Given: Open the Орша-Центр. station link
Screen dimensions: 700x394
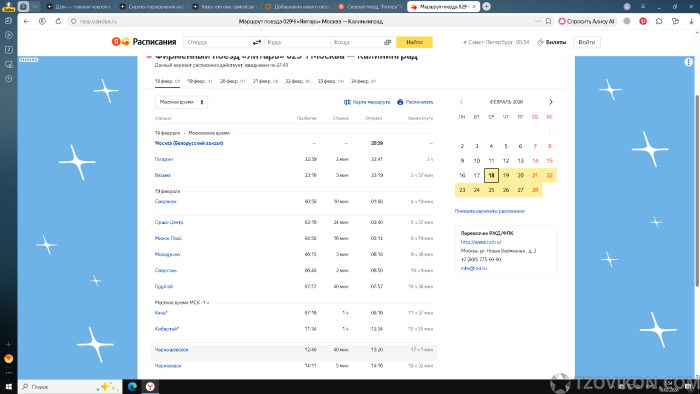Looking at the screenshot, I should [169, 222].
